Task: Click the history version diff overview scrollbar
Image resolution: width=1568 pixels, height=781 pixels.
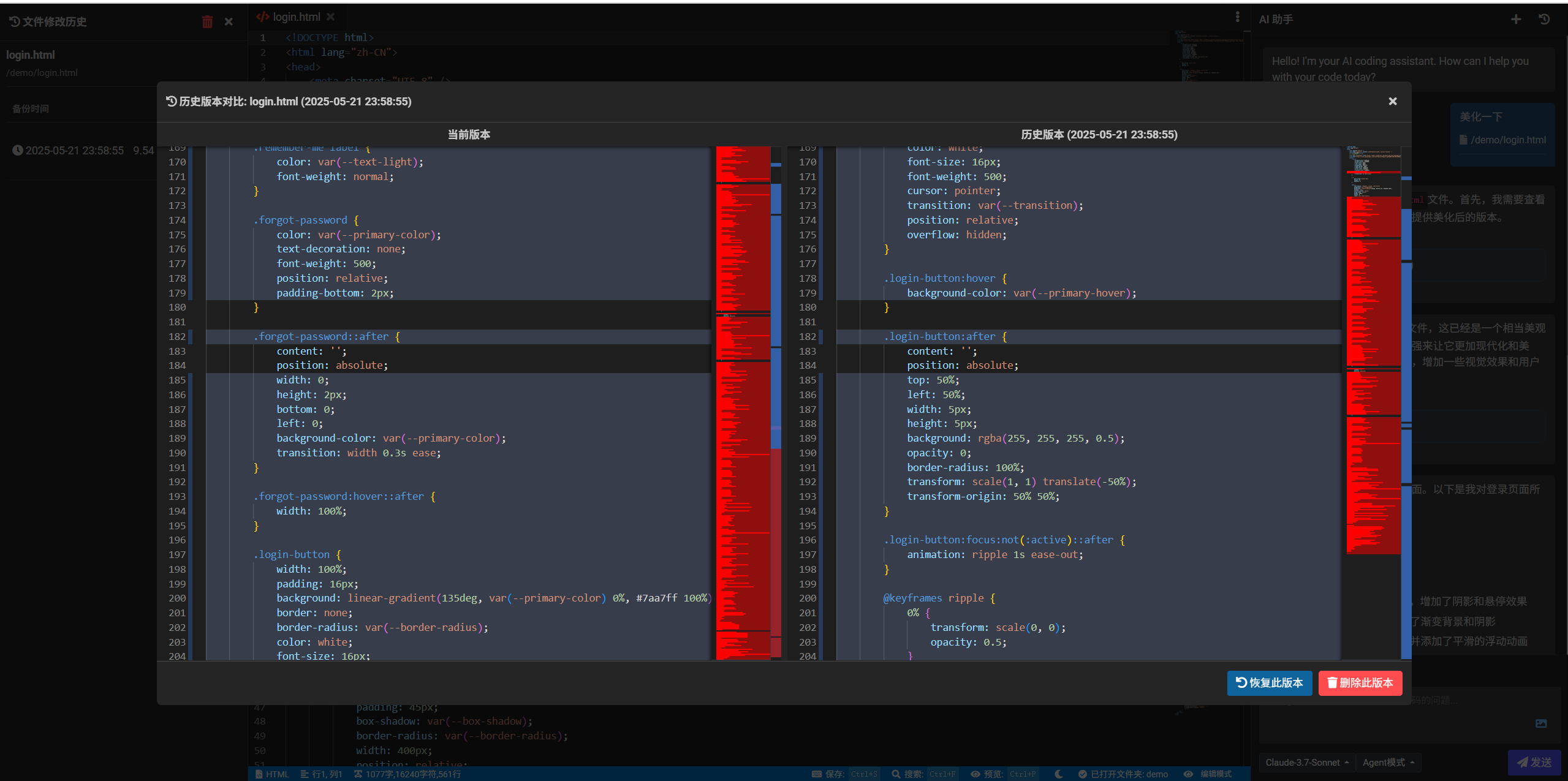Action: click(x=1406, y=403)
